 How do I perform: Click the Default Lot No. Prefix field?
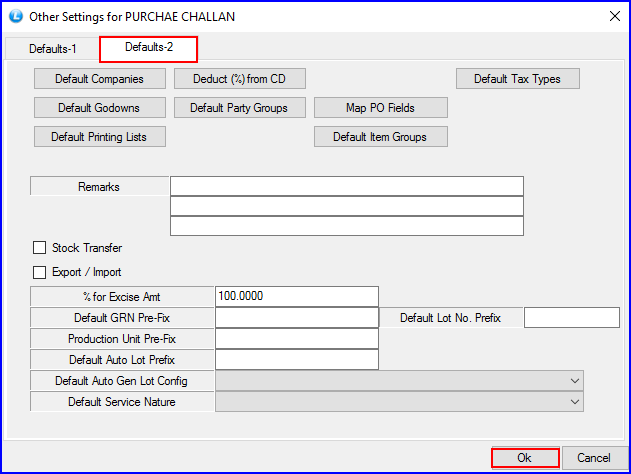(x=572, y=318)
